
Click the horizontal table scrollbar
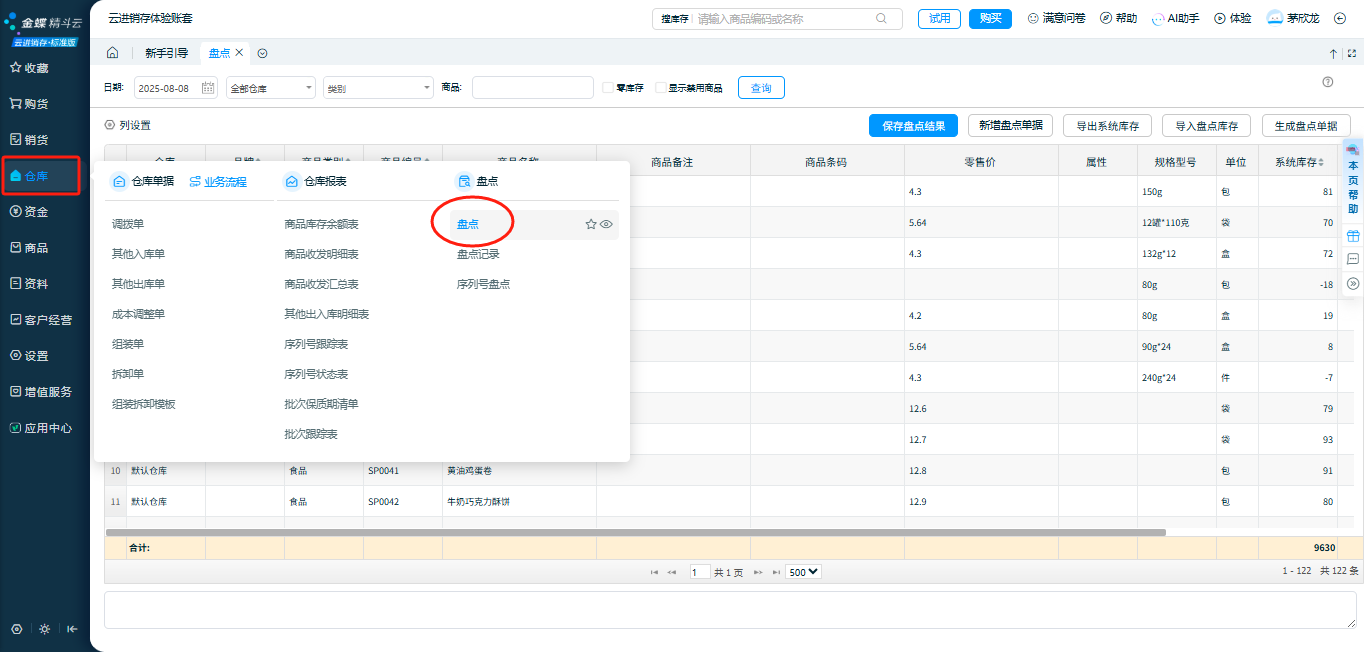pyautogui.click(x=640, y=532)
